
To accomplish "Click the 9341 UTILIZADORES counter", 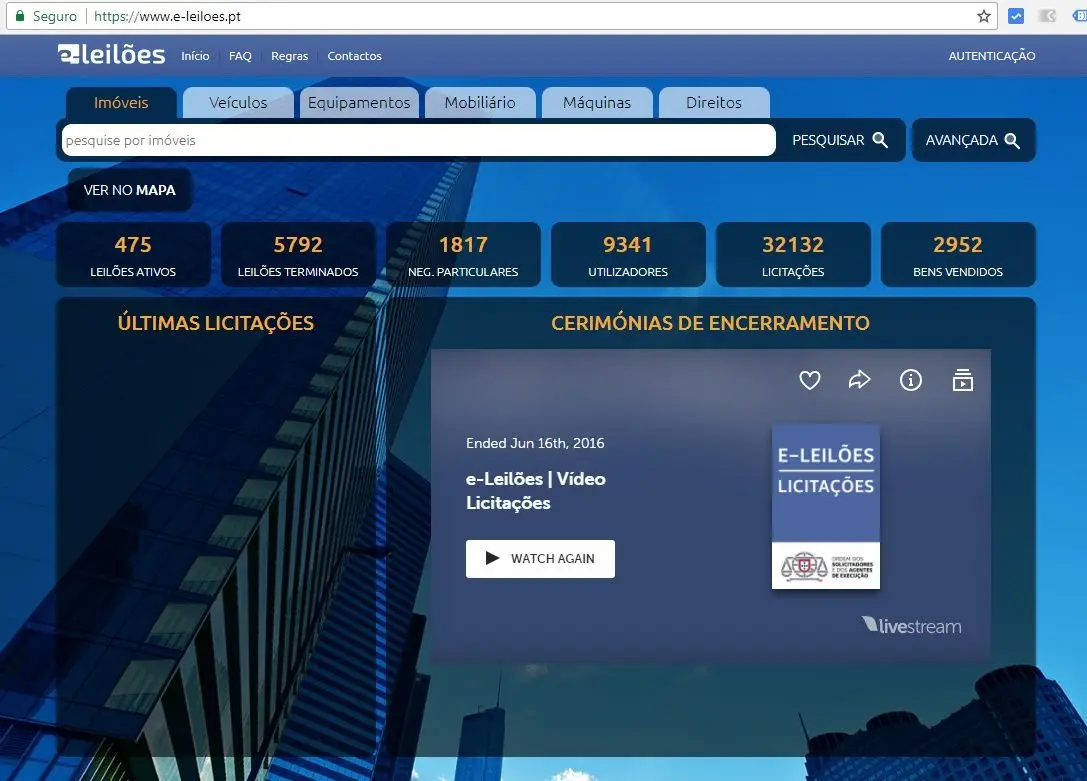I will 628,254.
